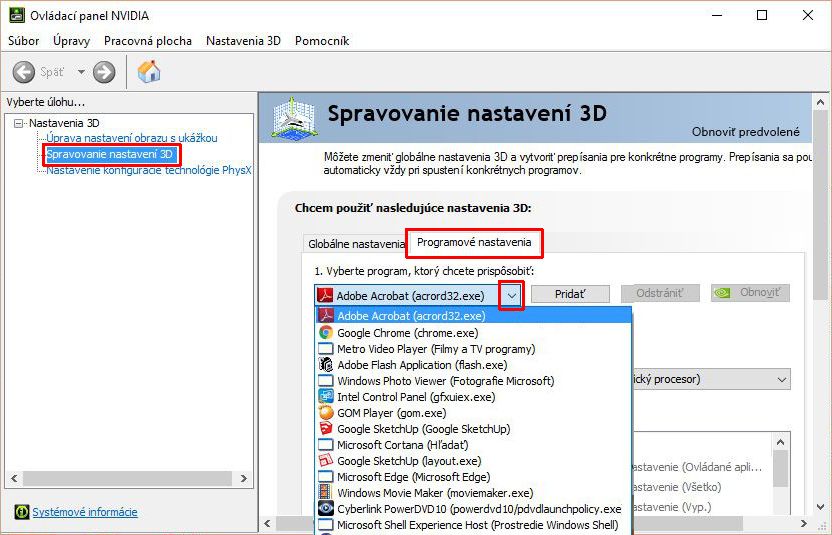Image resolution: width=832 pixels, height=535 pixels.
Task: Click Obnoviť predvolené link
Action: 746,132
